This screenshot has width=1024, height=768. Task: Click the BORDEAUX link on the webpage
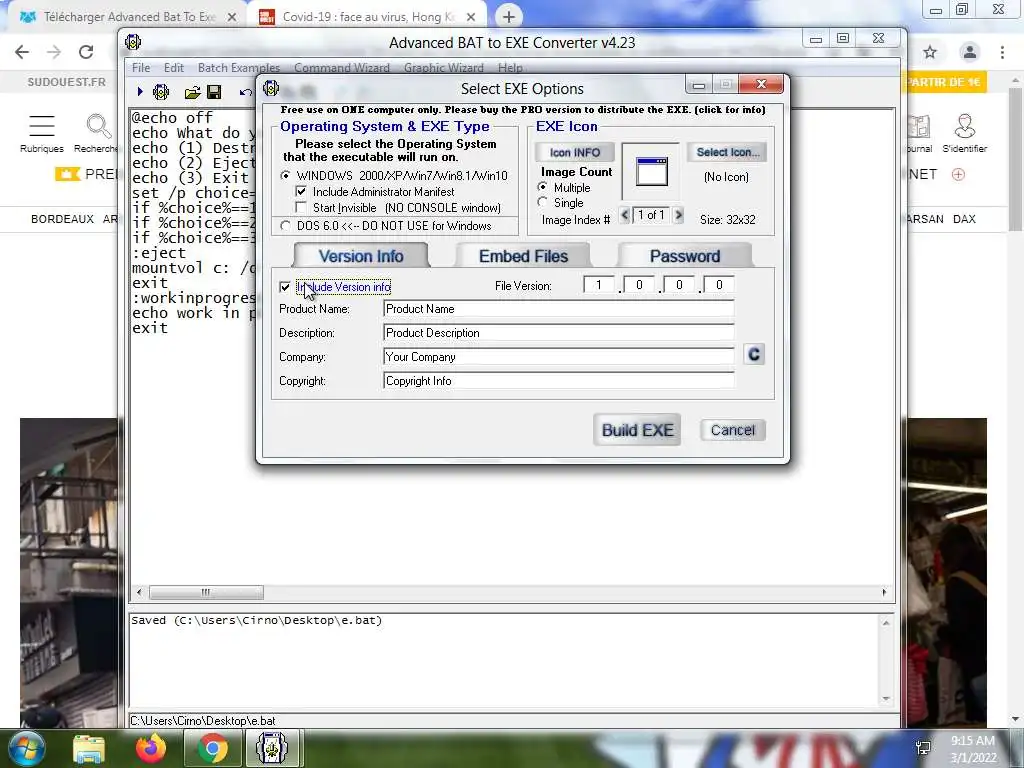62,219
